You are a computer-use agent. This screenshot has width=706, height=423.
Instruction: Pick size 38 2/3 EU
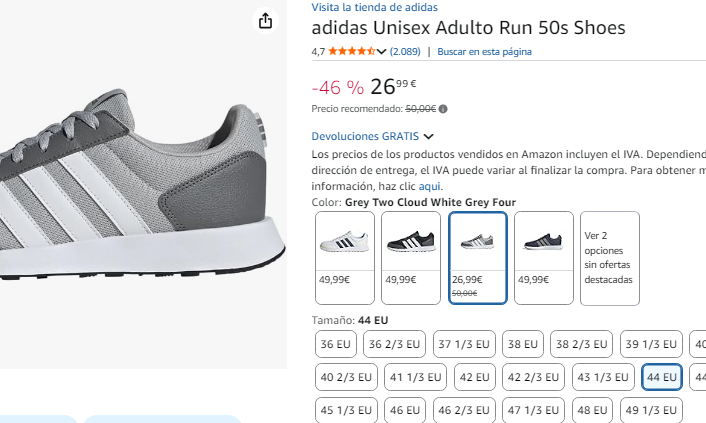[583, 344]
